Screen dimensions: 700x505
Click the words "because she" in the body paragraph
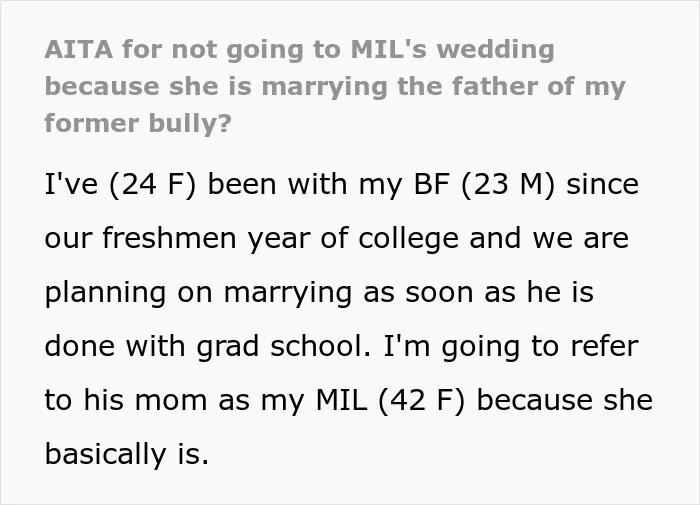(x=565, y=400)
